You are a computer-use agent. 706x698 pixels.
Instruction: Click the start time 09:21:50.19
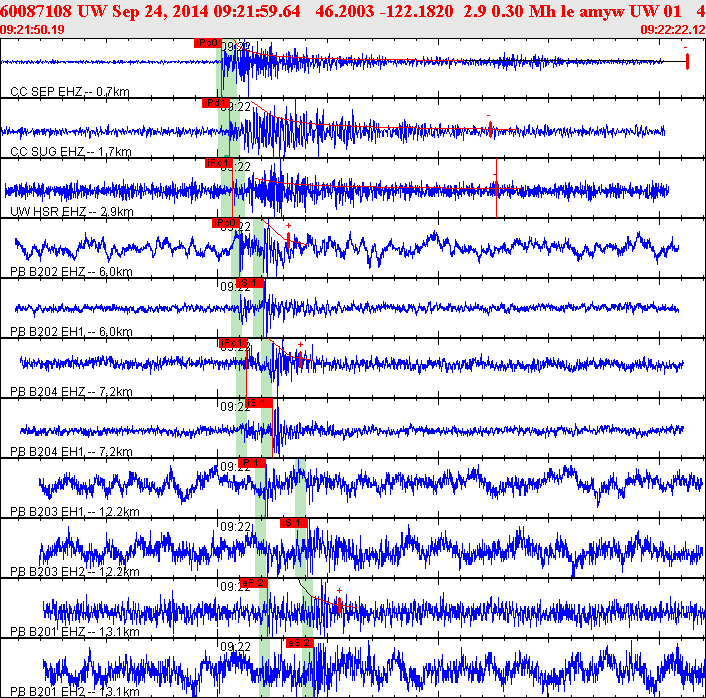tap(32, 30)
